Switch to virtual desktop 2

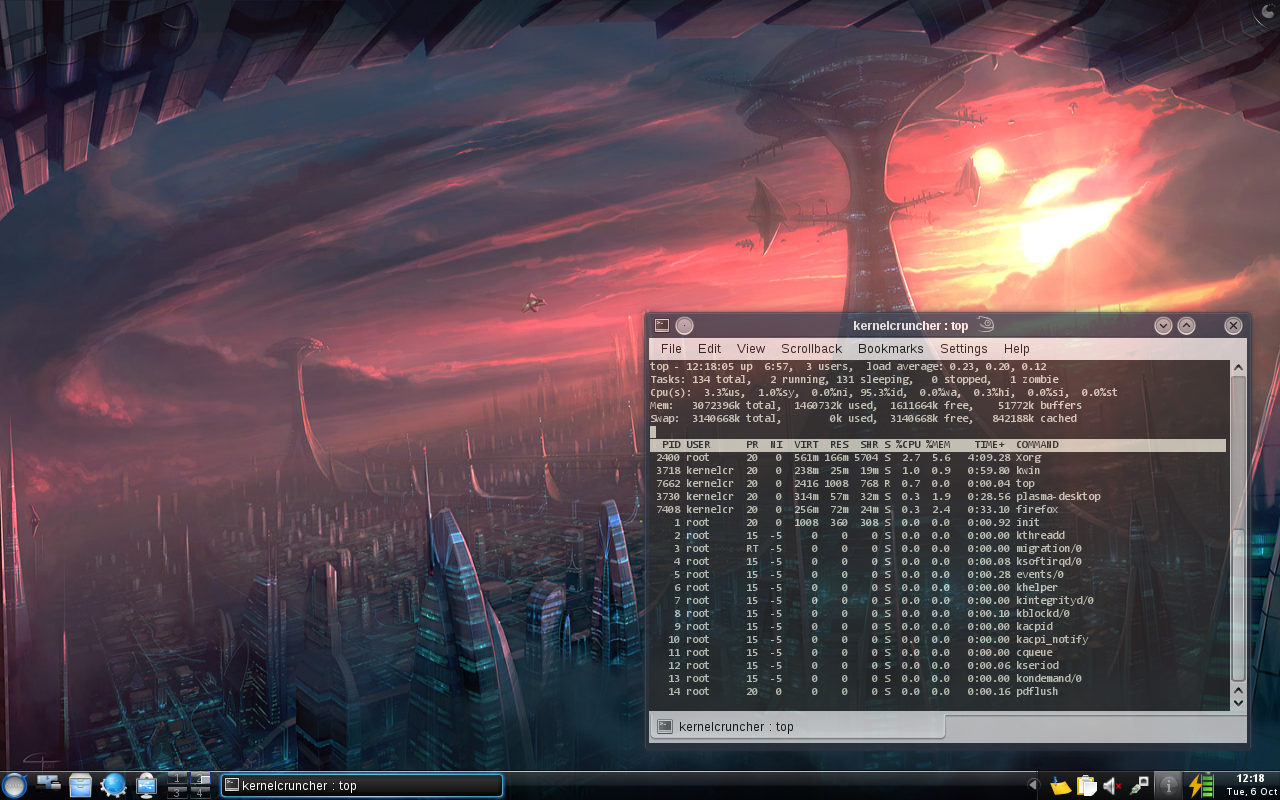201,779
